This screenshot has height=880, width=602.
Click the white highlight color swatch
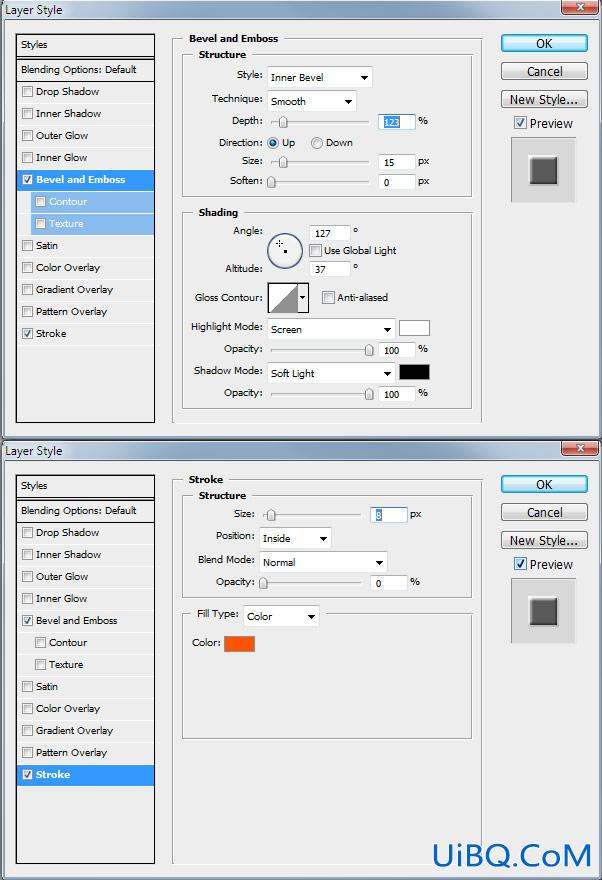414,328
